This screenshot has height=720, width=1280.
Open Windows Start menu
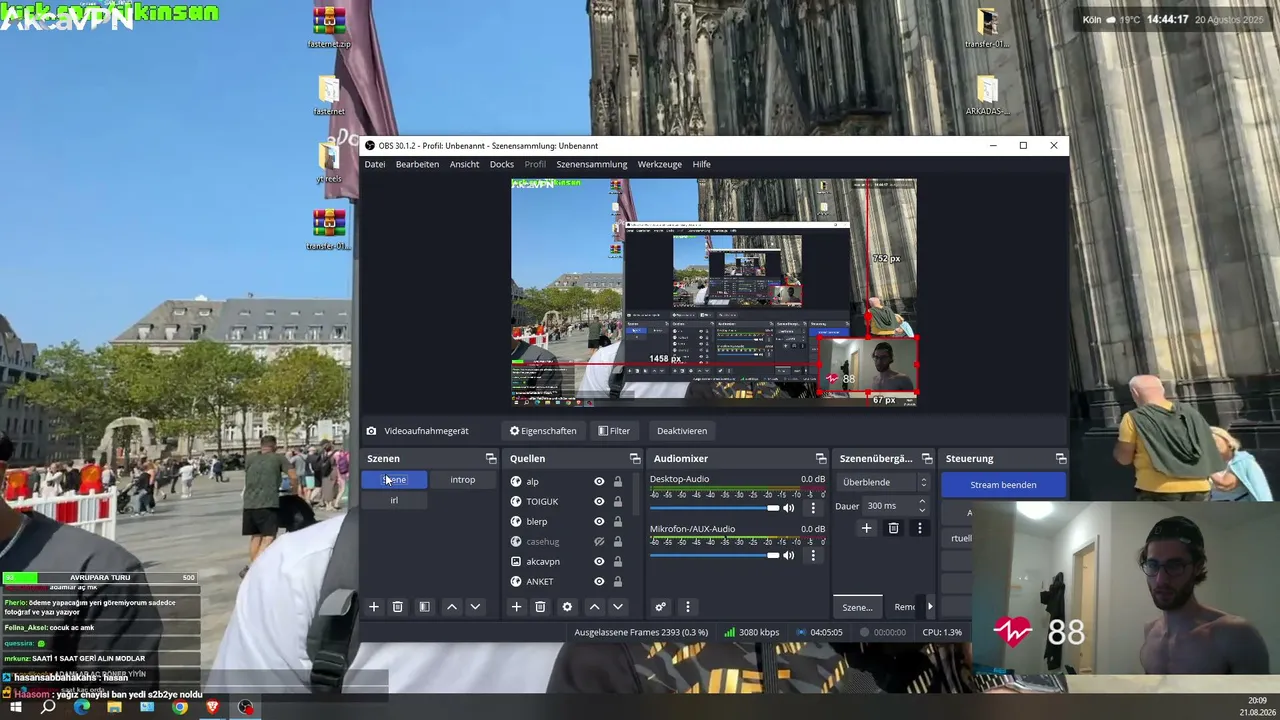coord(16,707)
